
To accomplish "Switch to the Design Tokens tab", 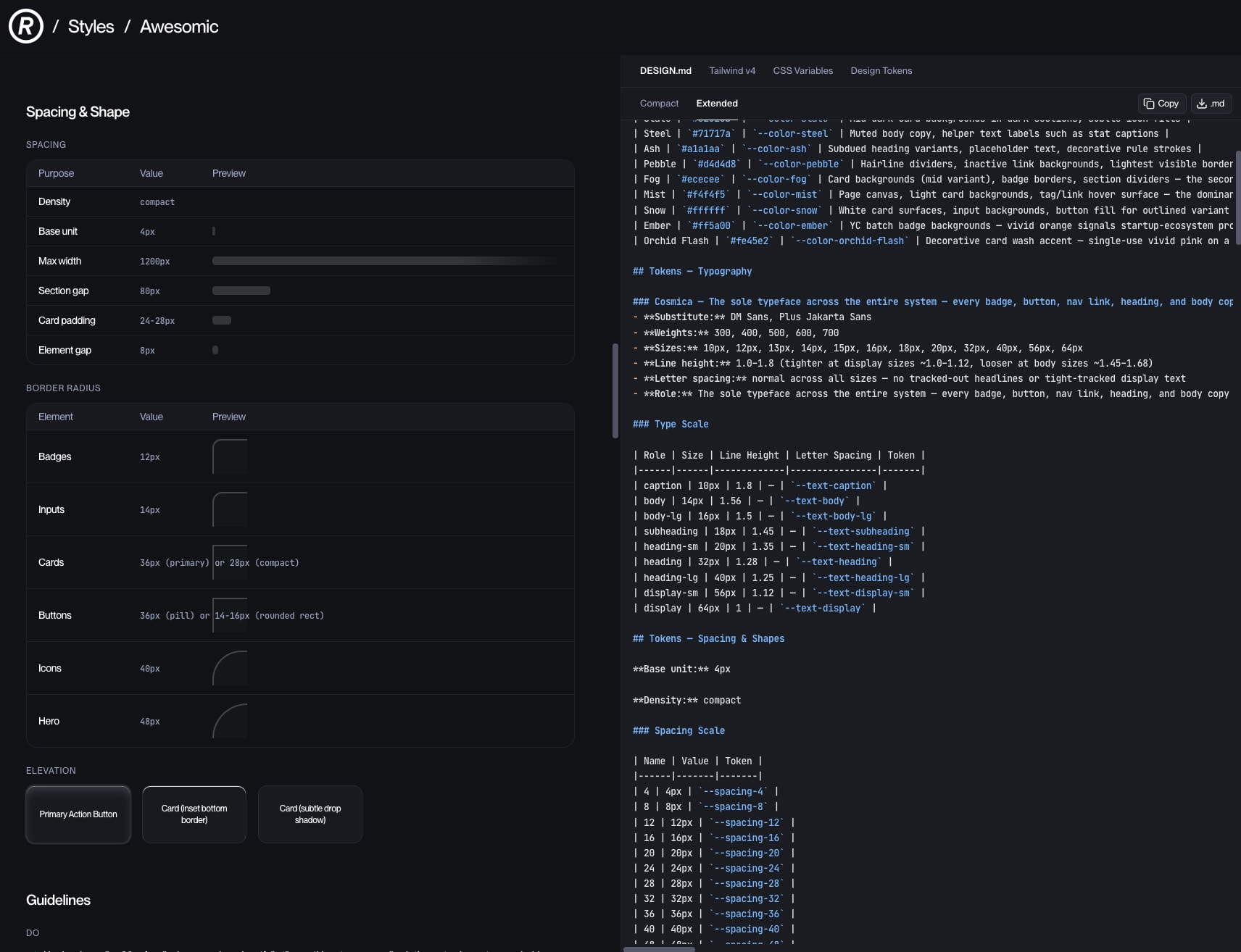I will (881, 71).
